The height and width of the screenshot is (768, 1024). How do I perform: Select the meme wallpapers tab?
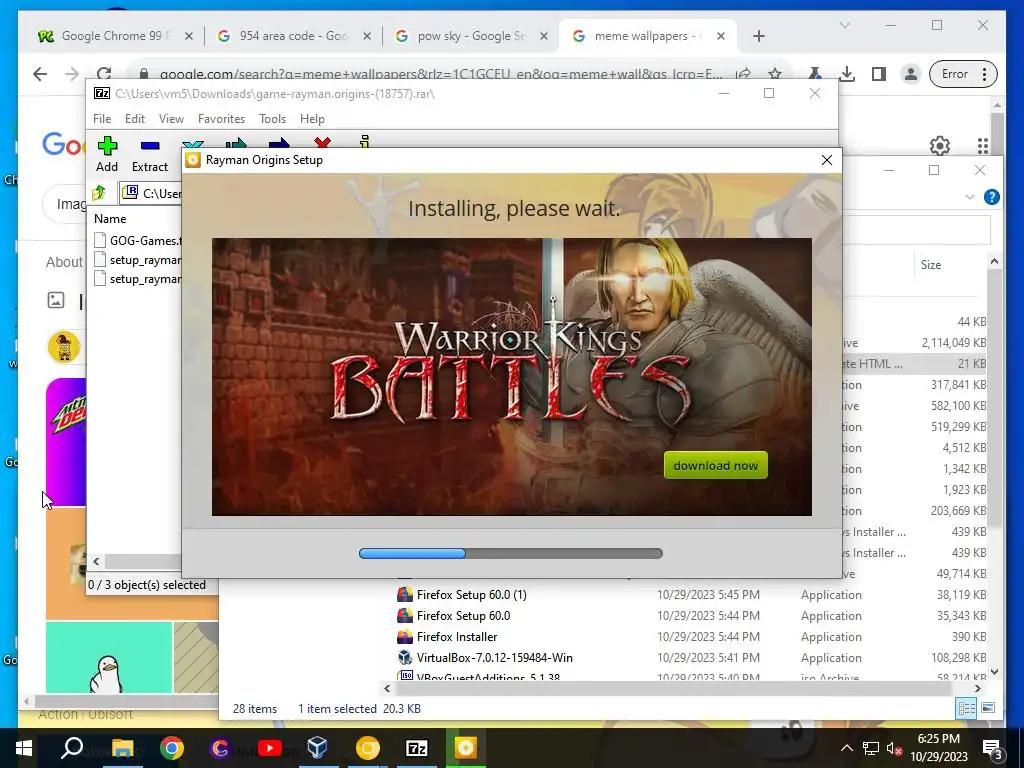click(x=648, y=36)
